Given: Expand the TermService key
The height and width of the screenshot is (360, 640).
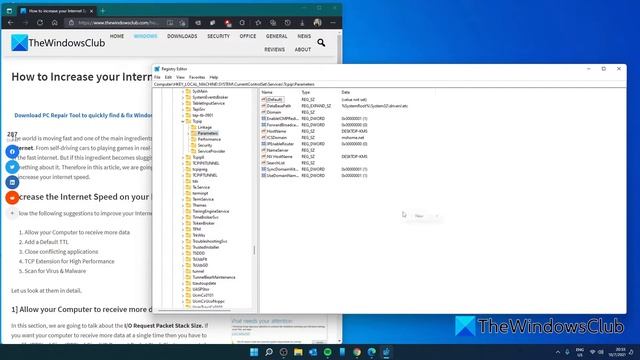Looking at the screenshot, I should 183,199.
